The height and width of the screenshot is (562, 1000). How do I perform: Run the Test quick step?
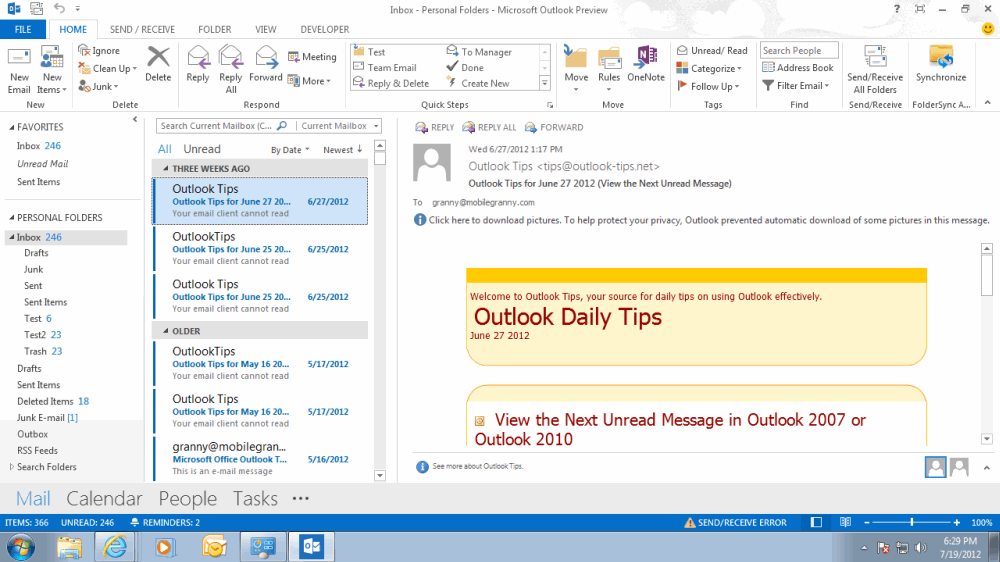[x=369, y=52]
